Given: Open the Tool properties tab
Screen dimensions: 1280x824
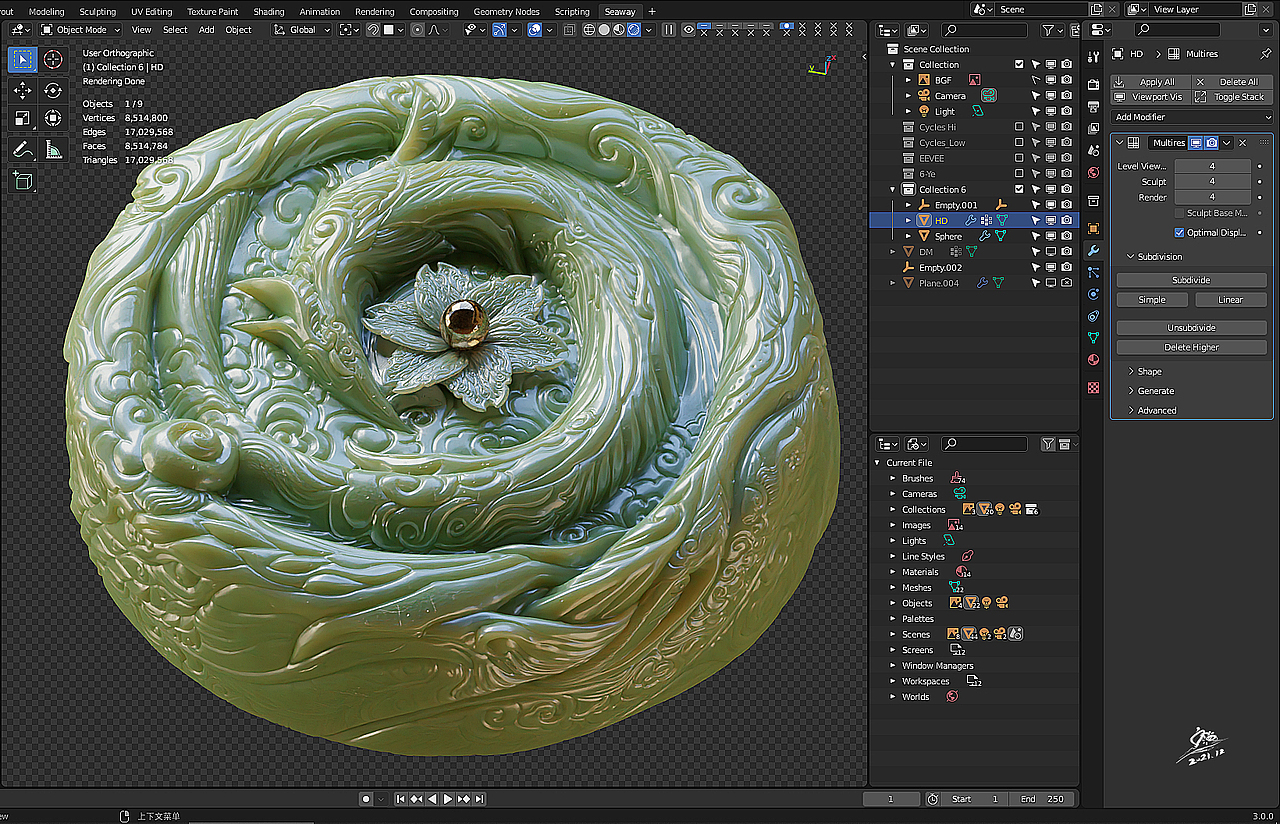Looking at the screenshot, I should (1093, 56).
